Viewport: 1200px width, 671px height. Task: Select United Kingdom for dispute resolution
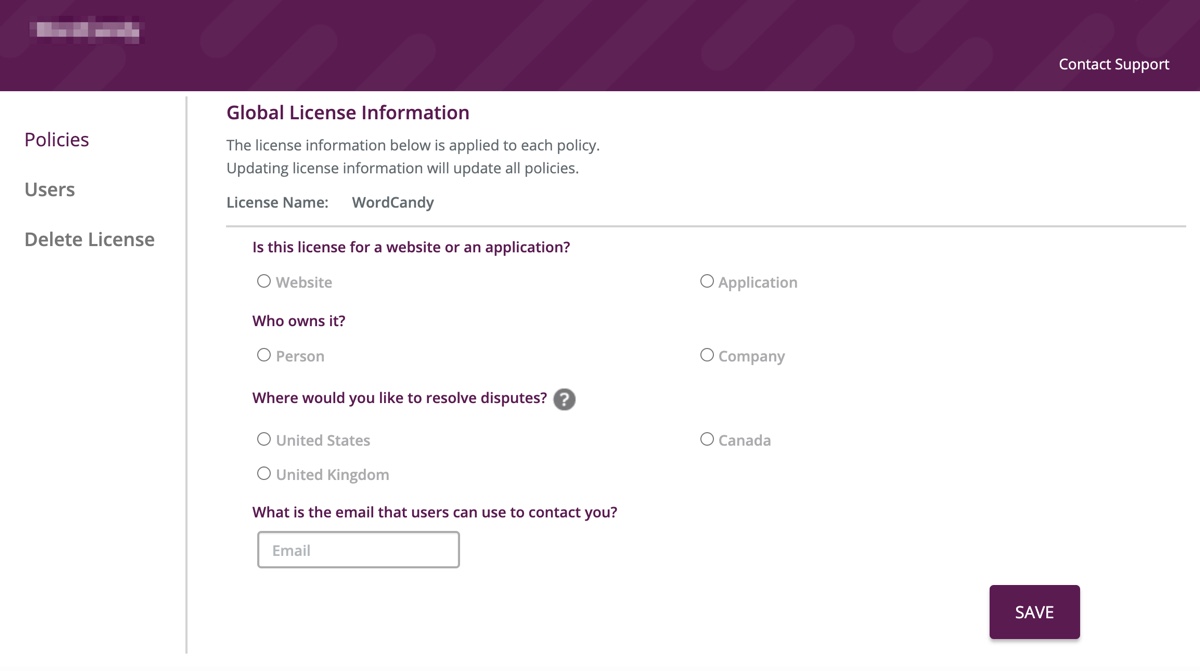coord(264,473)
